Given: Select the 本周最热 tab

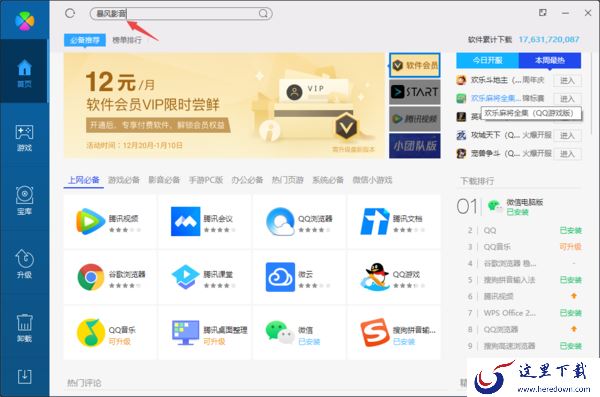Looking at the screenshot, I should click(x=550, y=60).
